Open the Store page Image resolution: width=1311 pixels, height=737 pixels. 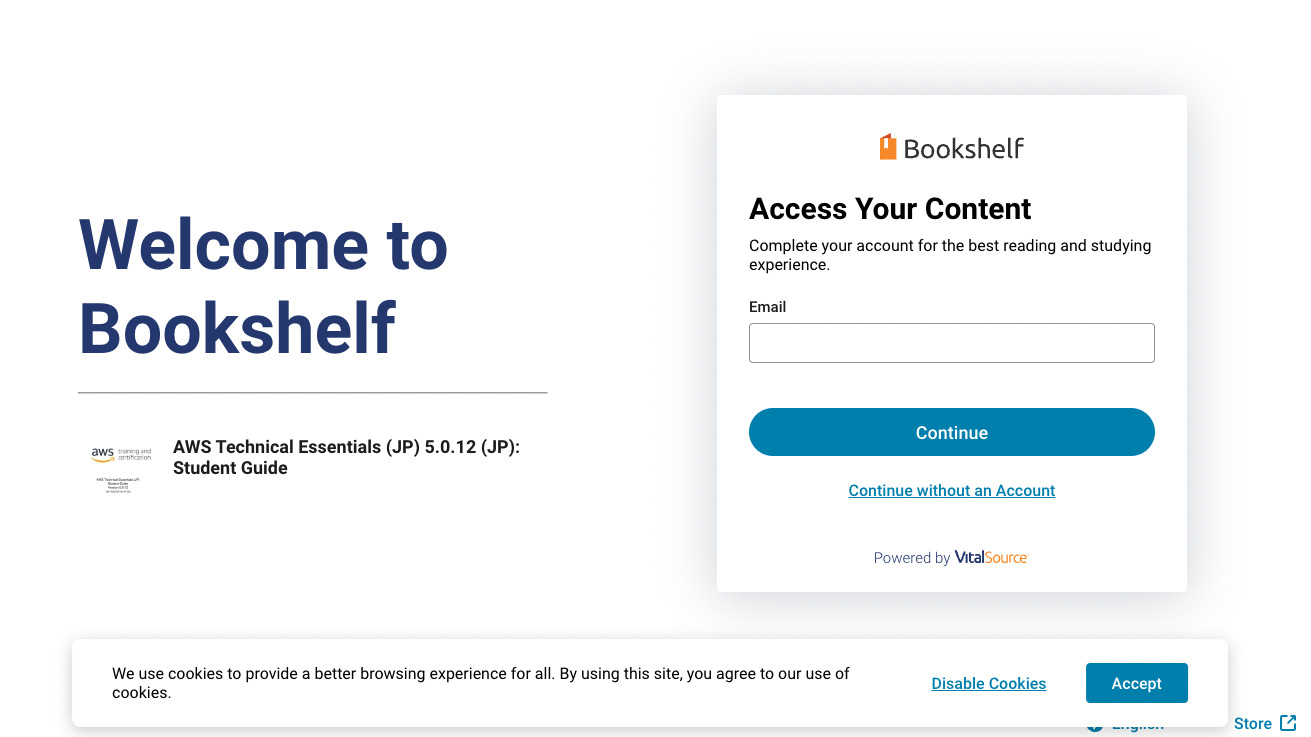pos(1251,723)
